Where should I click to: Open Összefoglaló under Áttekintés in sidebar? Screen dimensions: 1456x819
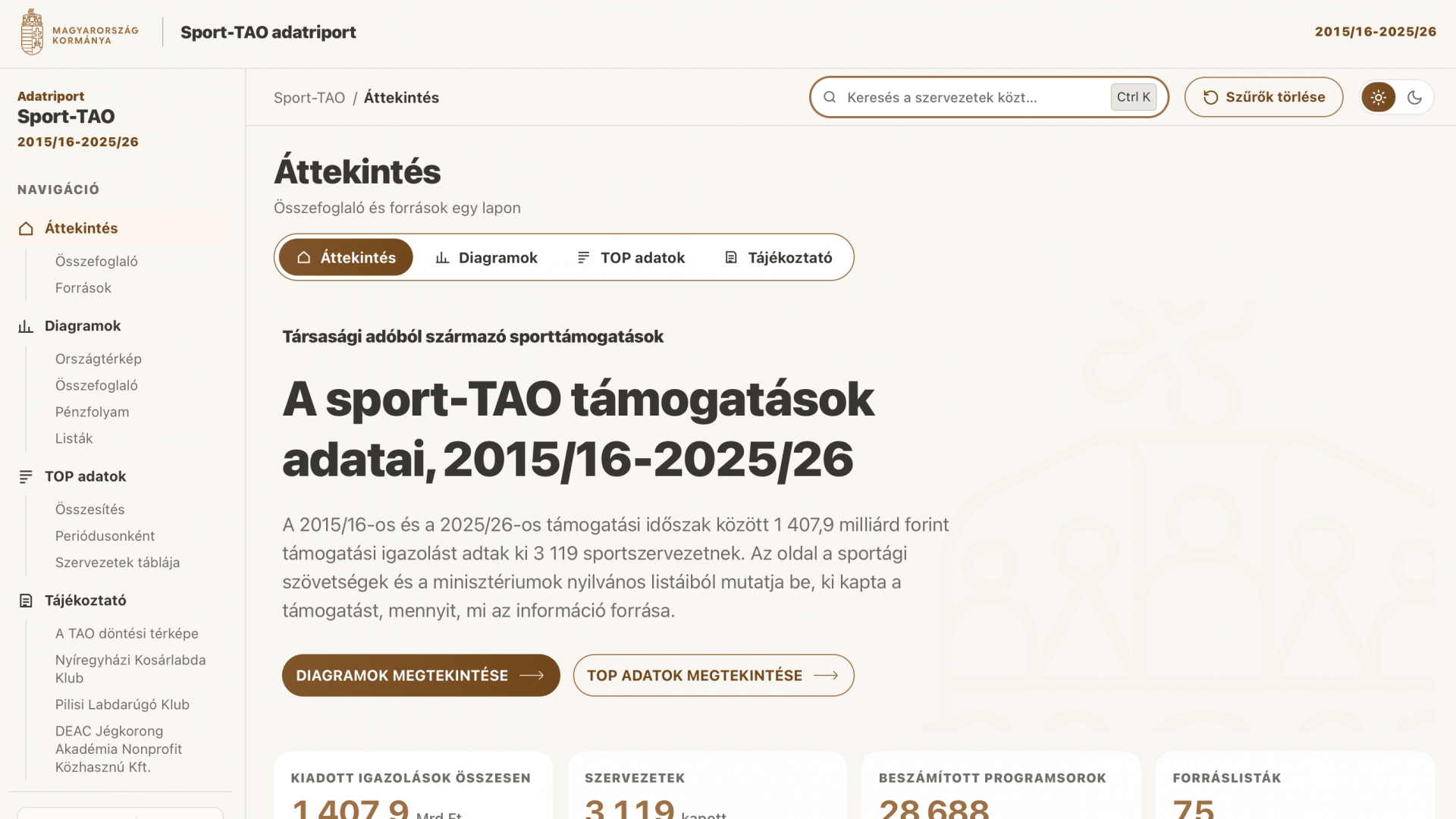pyautogui.click(x=96, y=261)
